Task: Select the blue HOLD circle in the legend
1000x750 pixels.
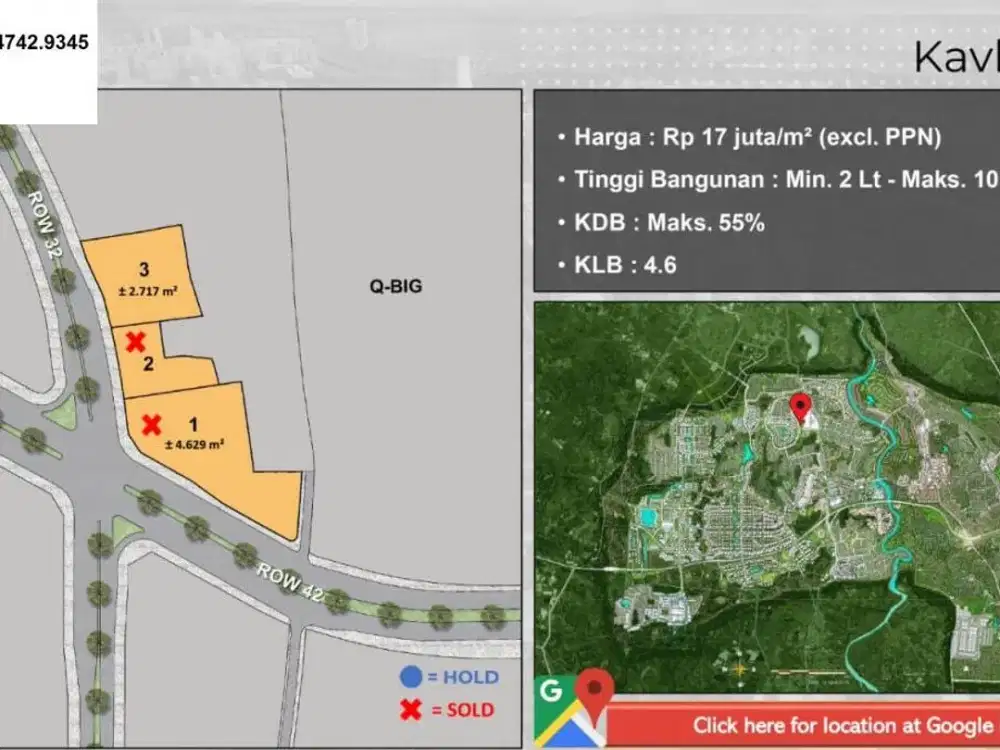Action: pyautogui.click(x=409, y=677)
